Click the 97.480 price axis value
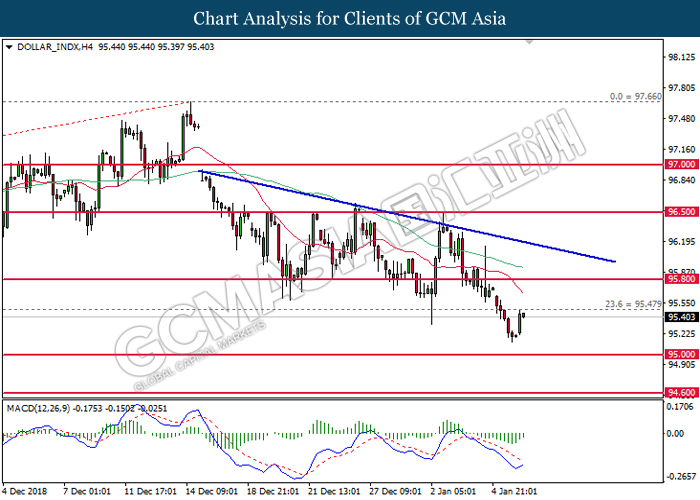 pyautogui.click(x=681, y=119)
